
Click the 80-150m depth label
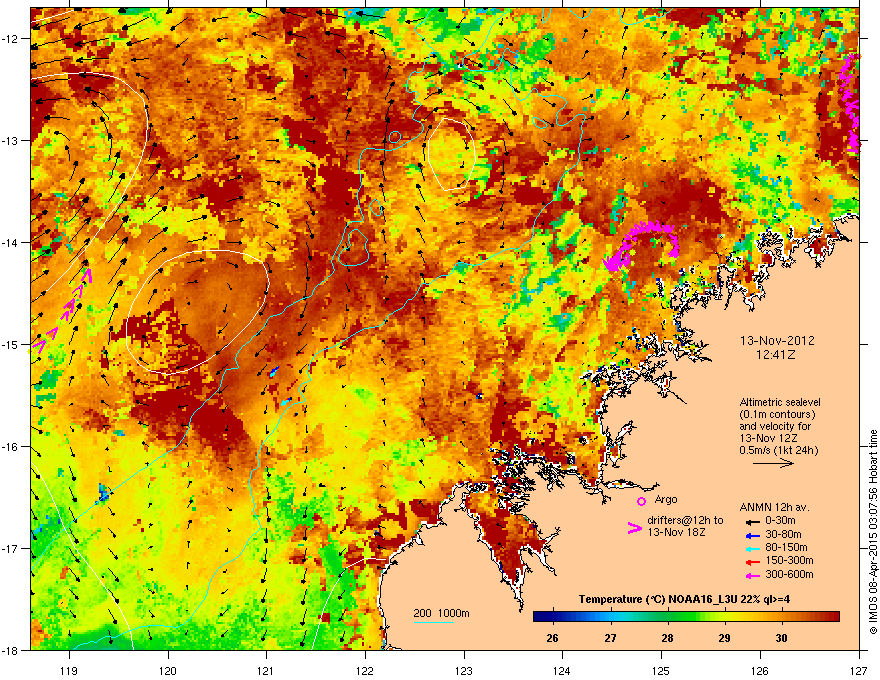coord(786,548)
